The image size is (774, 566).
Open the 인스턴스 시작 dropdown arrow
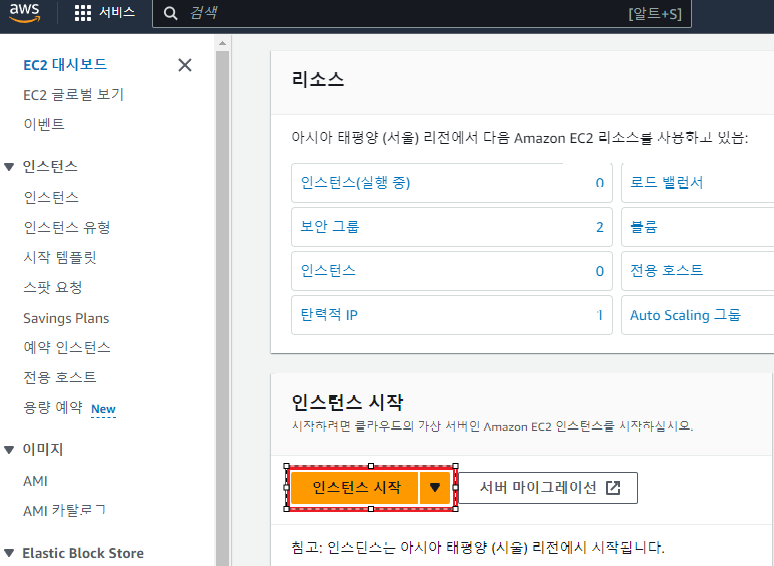(435, 488)
